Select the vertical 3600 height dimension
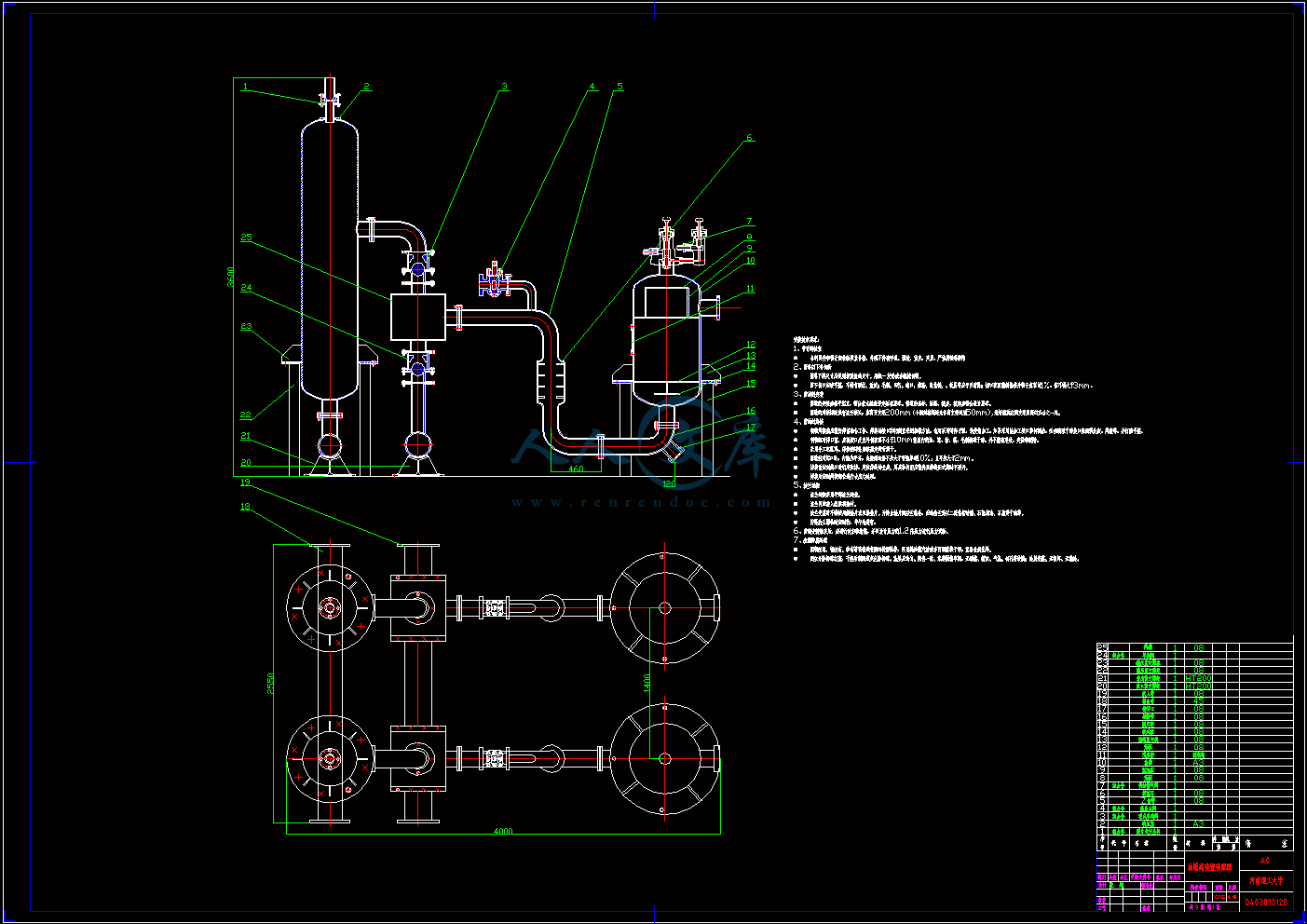This screenshot has height=924, width=1307. pos(231,277)
